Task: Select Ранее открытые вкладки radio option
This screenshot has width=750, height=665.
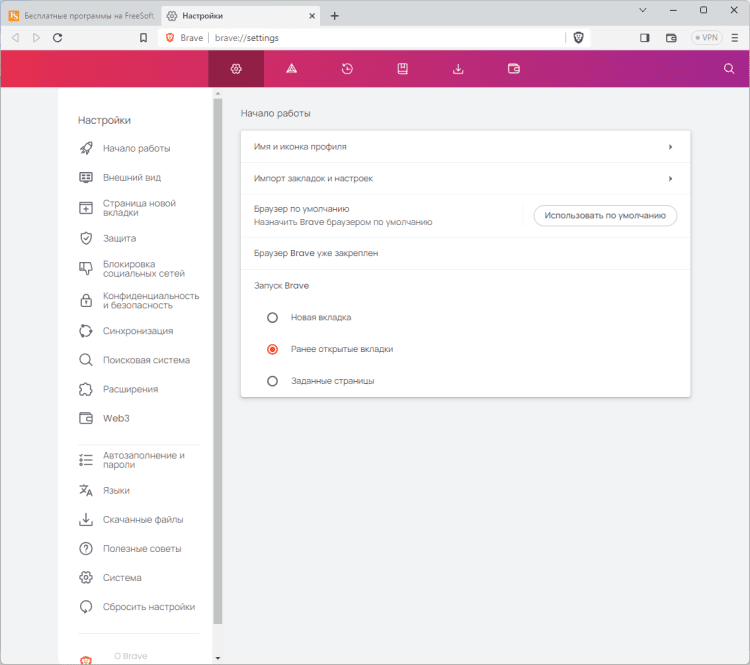Action: pyautogui.click(x=272, y=349)
